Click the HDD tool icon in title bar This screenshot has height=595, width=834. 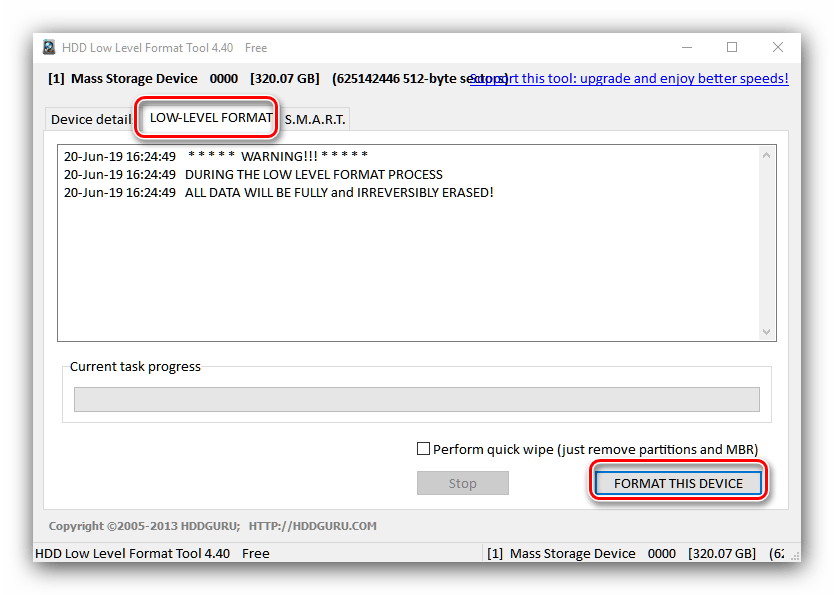click(x=49, y=48)
